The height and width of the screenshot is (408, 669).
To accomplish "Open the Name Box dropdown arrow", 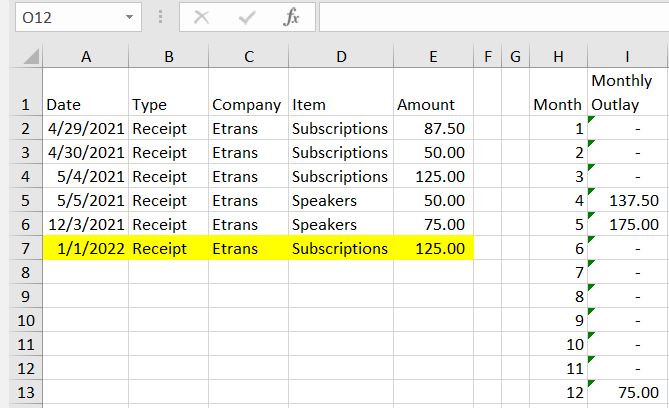I will pos(129,18).
